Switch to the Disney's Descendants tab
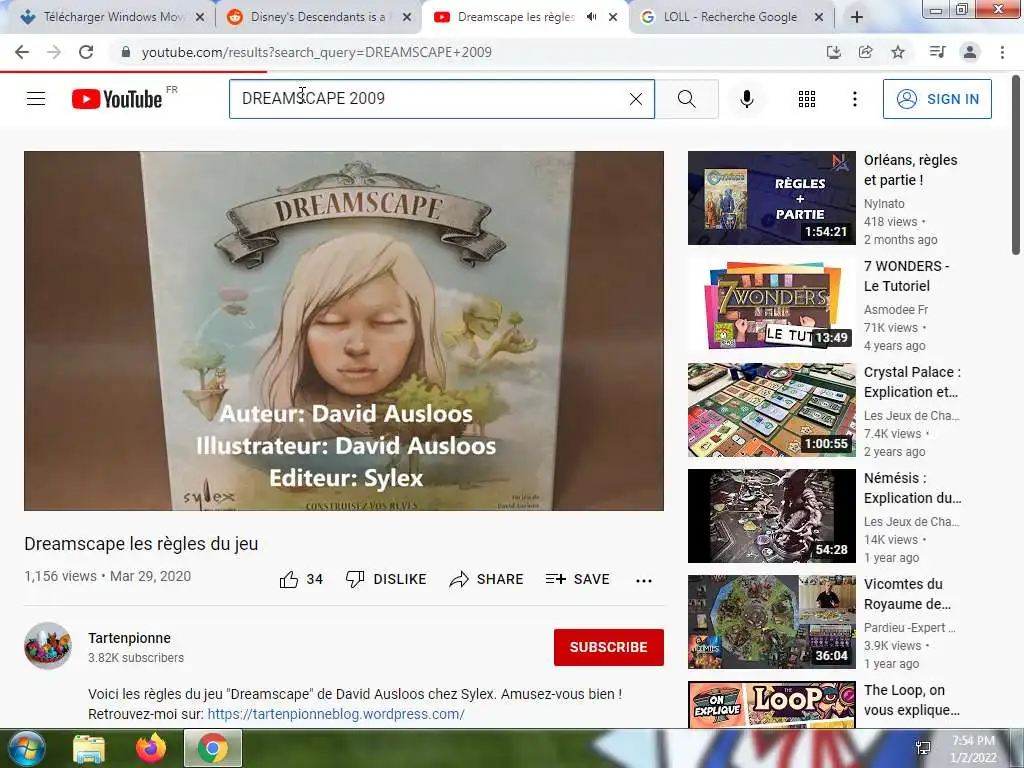The height and width of the screenshot is (768, 1024). tap(317, 17)
